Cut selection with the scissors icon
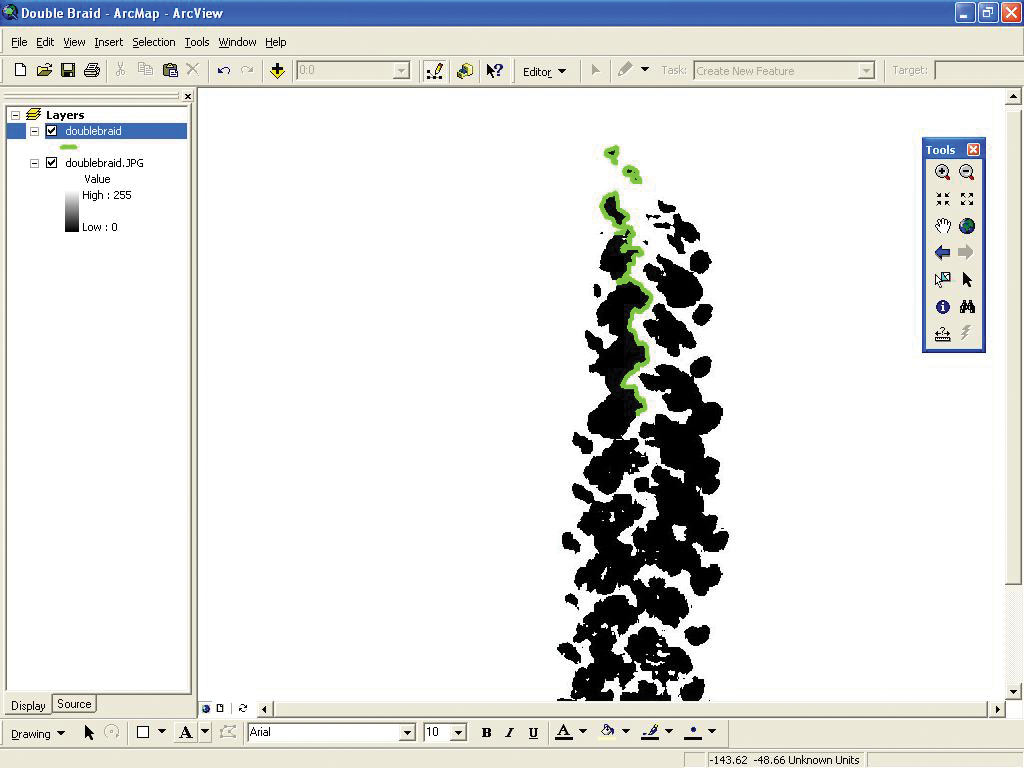 click(120, 70)
